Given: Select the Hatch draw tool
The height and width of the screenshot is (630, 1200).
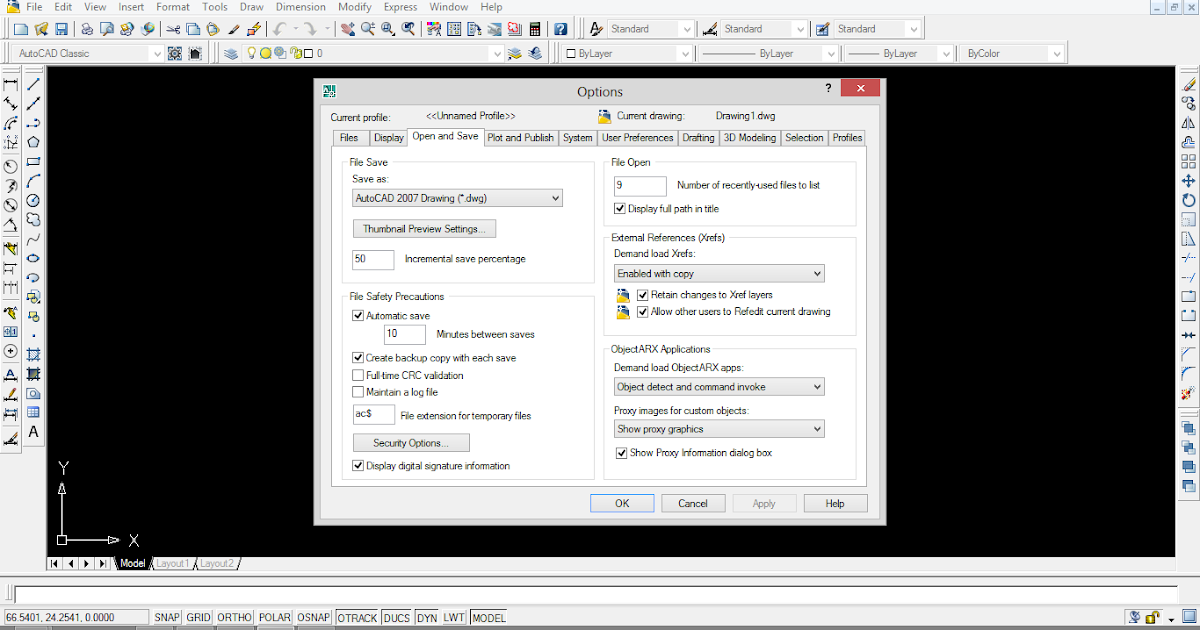Looking at the screenshot, I should coord(33,354).
